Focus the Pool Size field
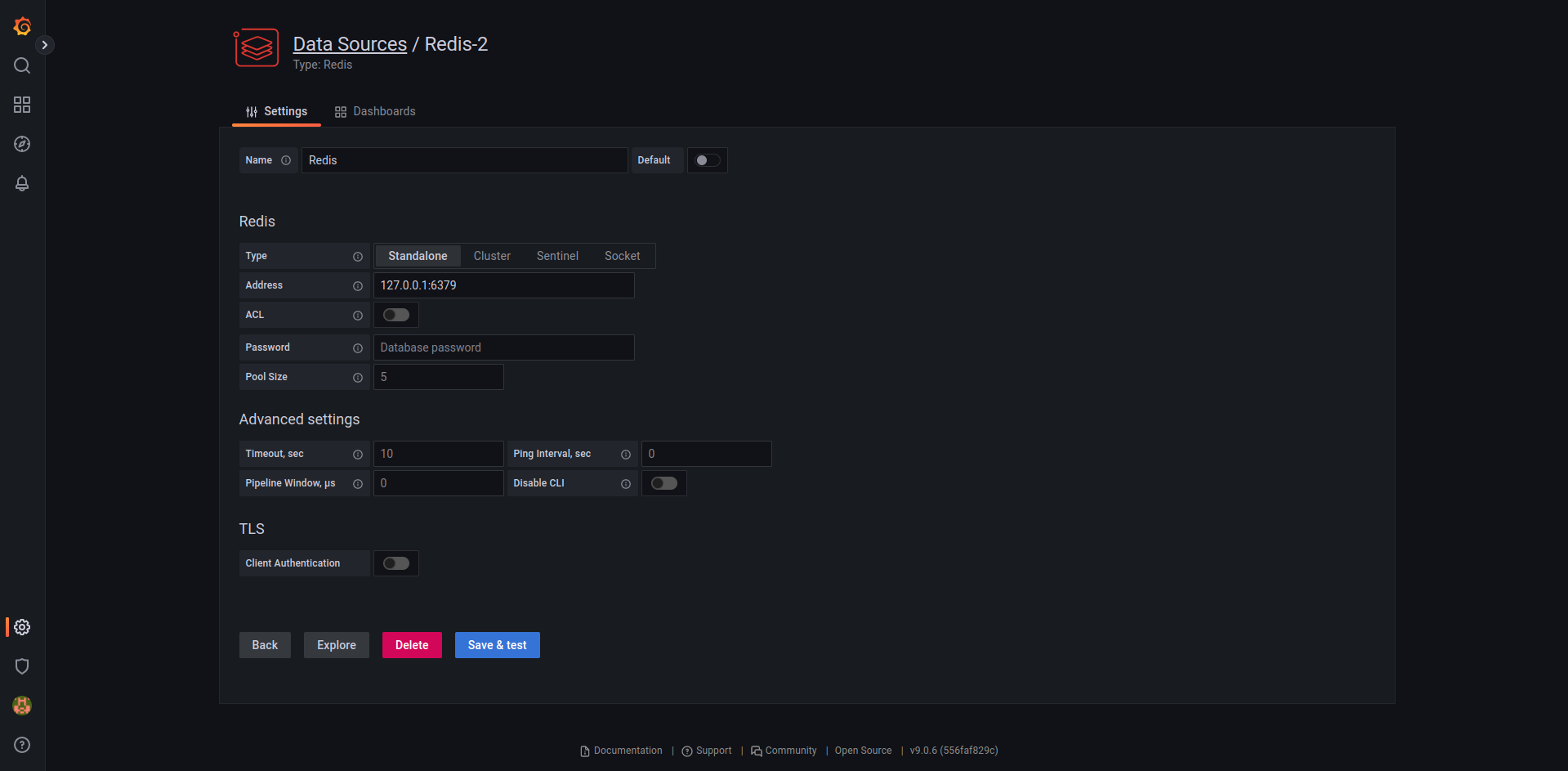Image resolution: width=1568 pixels, height=771 pixels. (x=439, y=377)
